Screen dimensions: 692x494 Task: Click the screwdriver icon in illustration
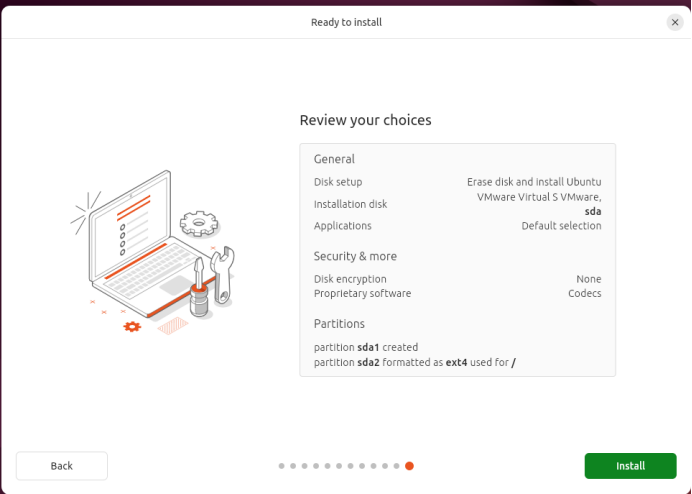point(199,287)
